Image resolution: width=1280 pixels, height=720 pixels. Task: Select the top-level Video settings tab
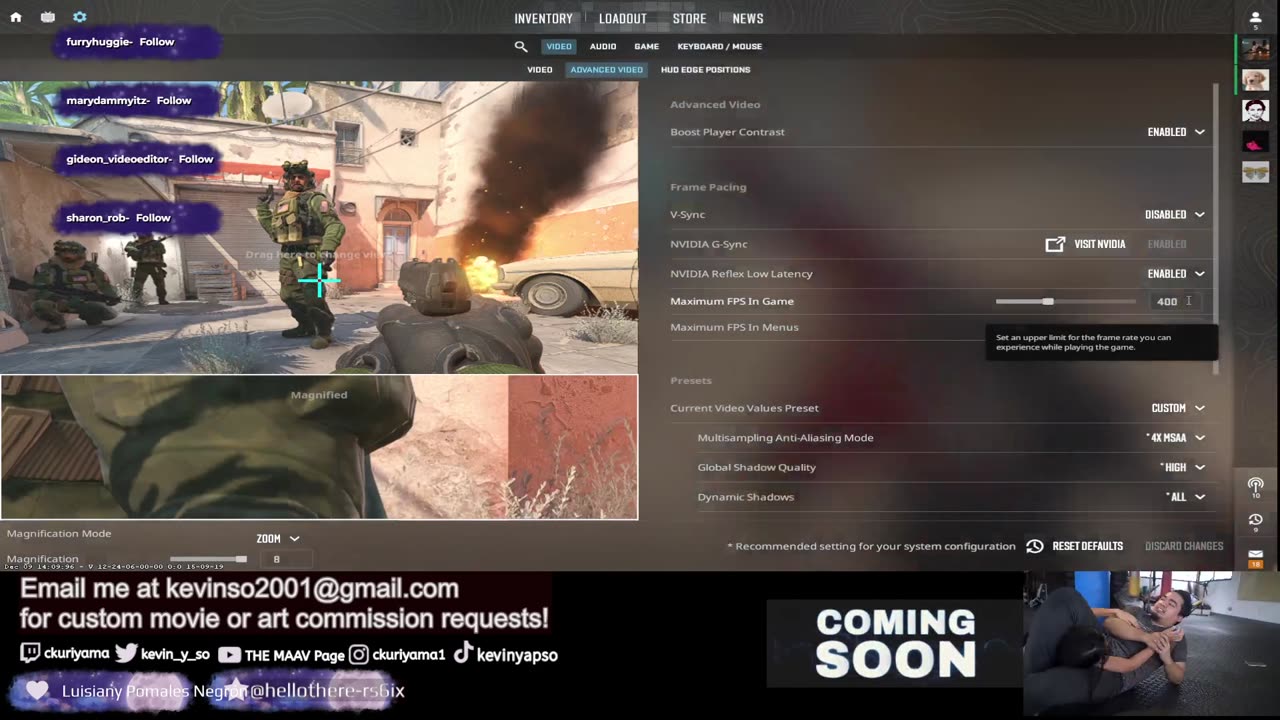(x=559, y=46)
